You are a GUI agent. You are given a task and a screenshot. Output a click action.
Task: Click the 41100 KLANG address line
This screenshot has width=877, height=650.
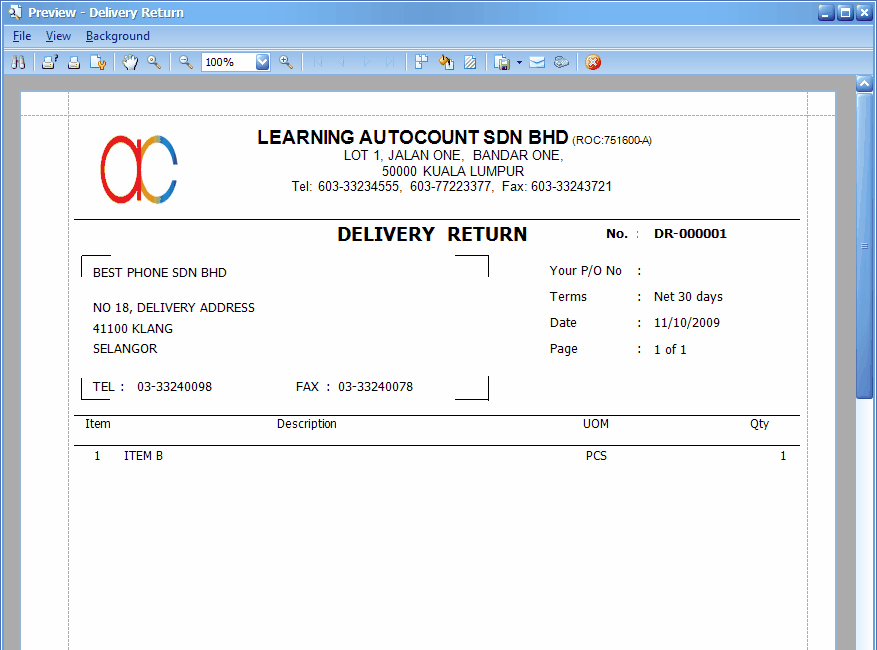(133, 328)
